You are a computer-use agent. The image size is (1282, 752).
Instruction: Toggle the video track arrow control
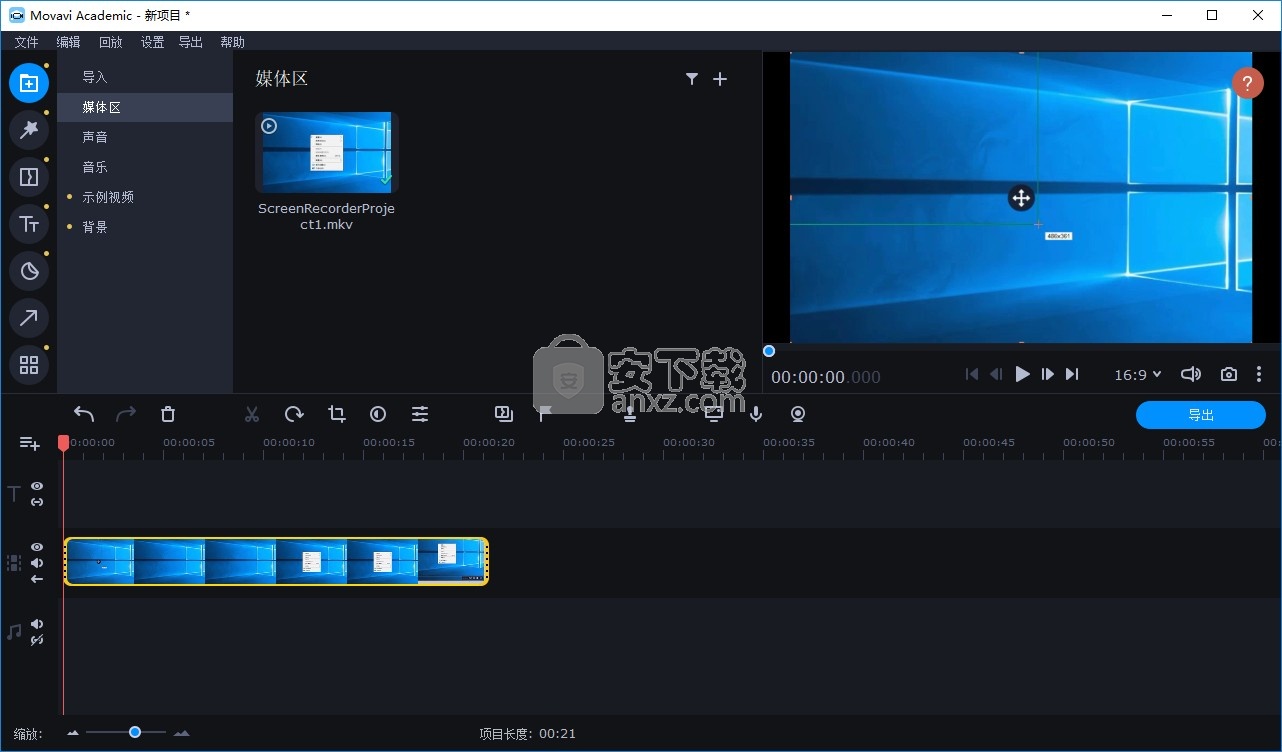point(37,579)
